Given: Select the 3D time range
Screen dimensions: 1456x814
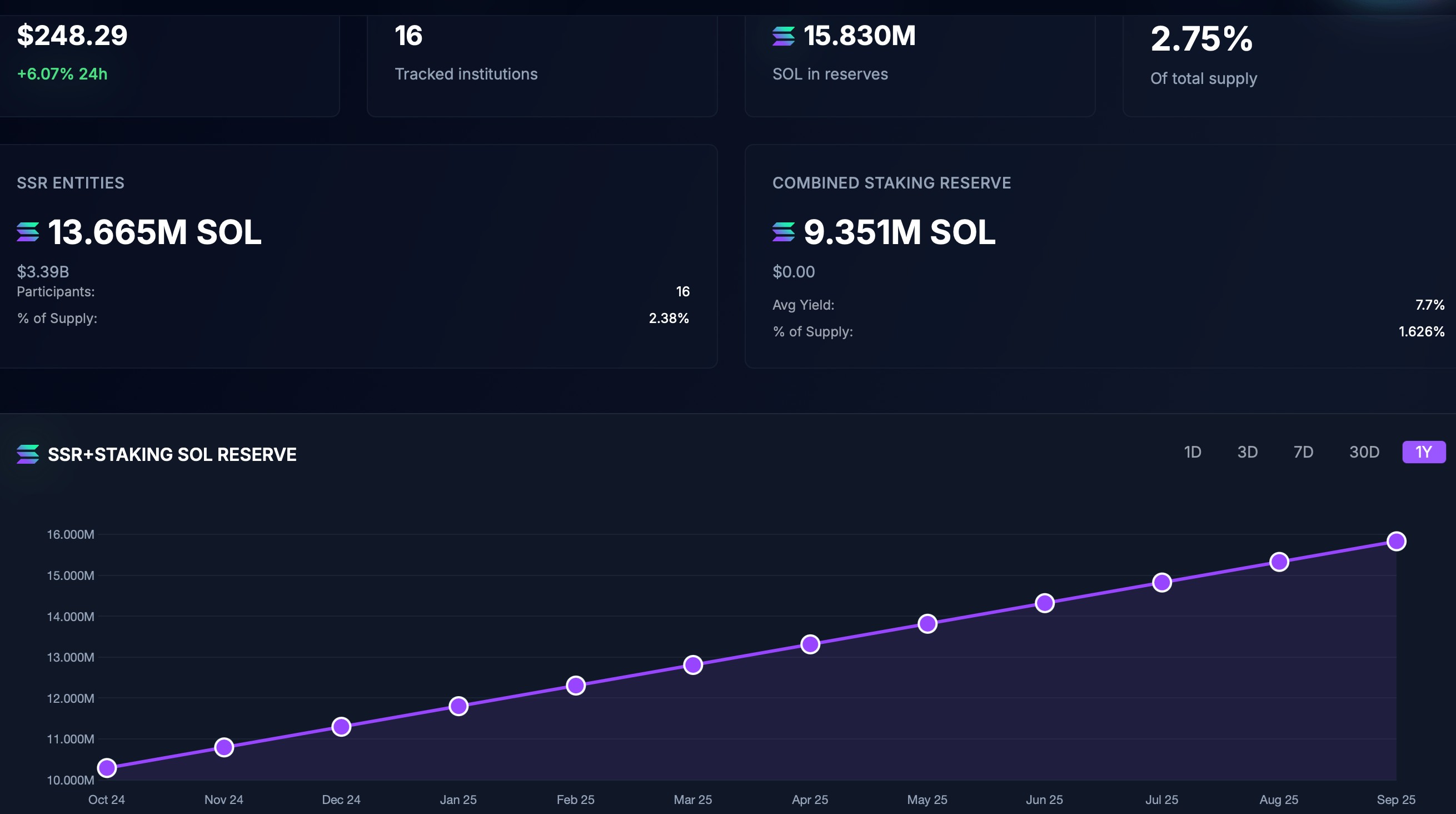Looking at the screenshot, I should (x=1247, y=452).
